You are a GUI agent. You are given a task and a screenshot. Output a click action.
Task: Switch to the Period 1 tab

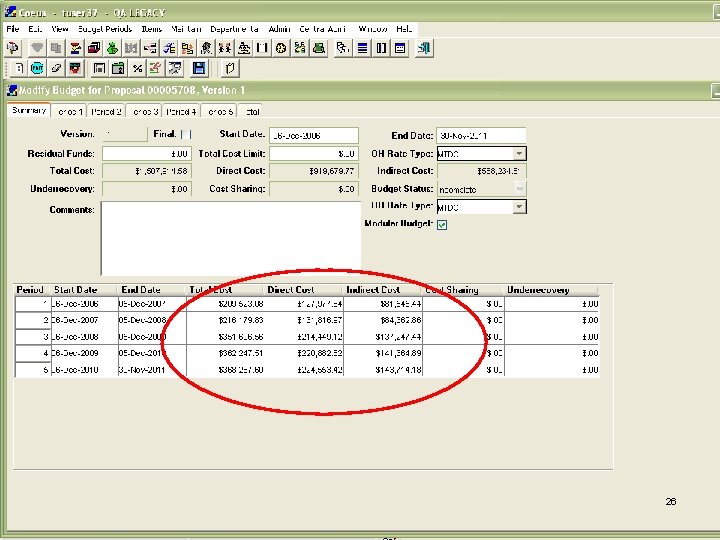[x=69, y=112]
